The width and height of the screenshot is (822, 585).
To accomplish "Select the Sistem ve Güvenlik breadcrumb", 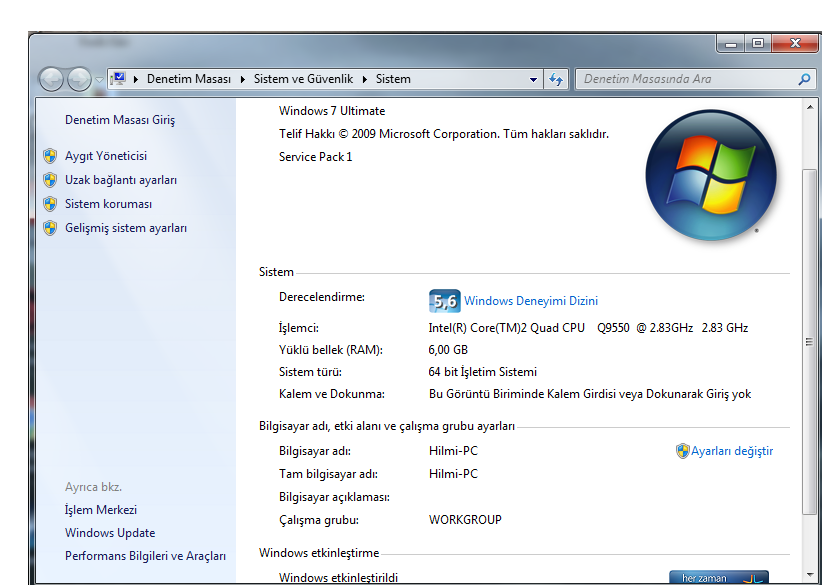I will point(304,79).
